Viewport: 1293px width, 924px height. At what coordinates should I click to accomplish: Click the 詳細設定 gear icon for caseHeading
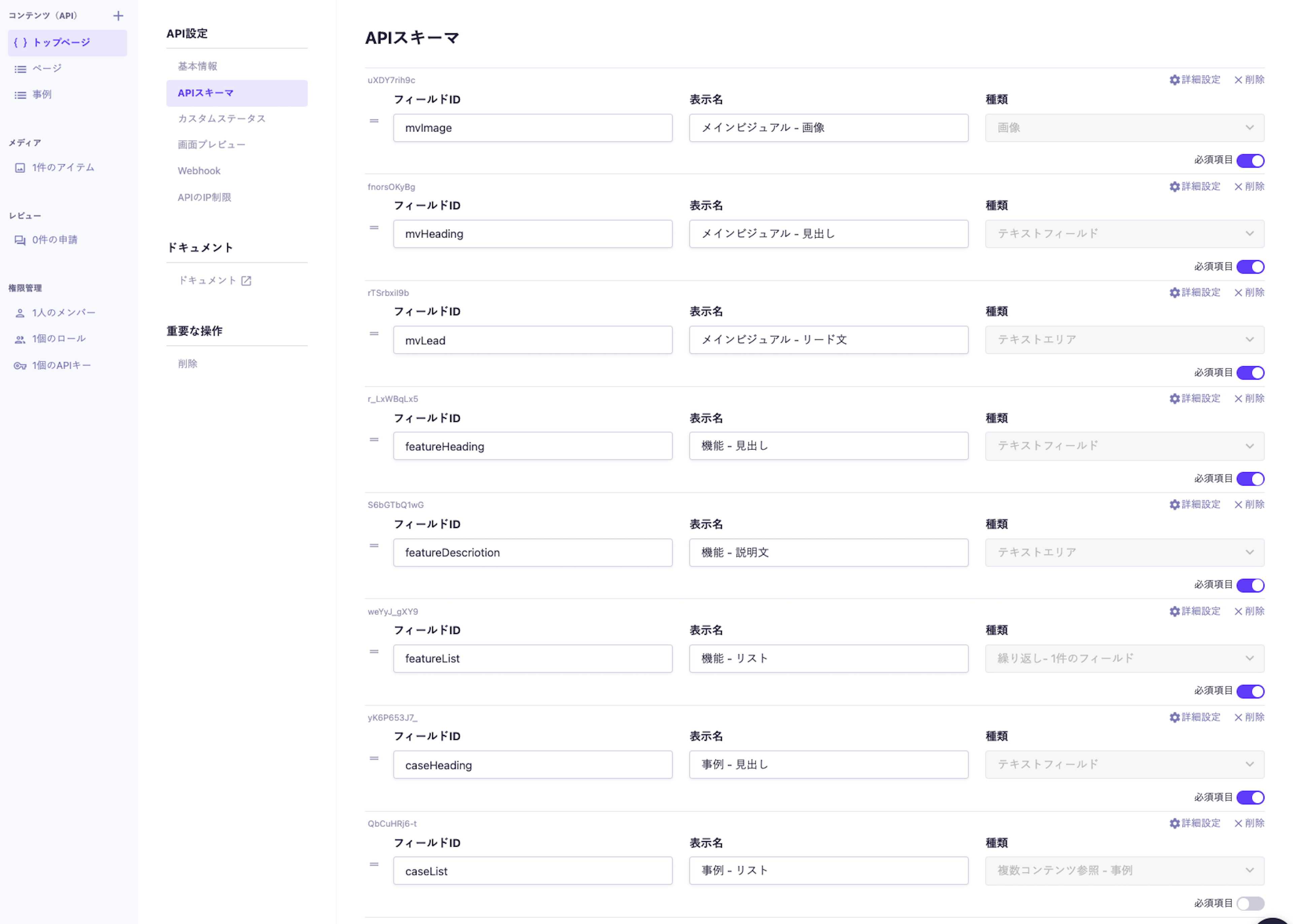pos(1174,718)
